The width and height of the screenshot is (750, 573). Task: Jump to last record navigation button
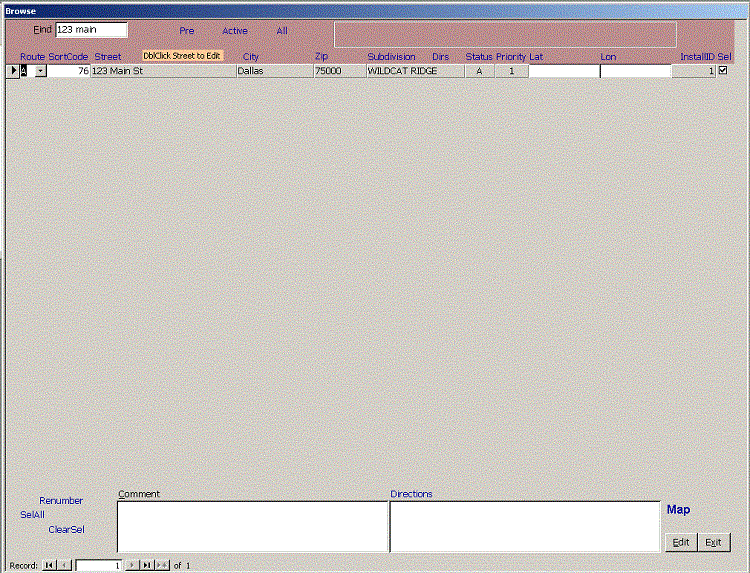pyautogui.click(x=146, y=565)
